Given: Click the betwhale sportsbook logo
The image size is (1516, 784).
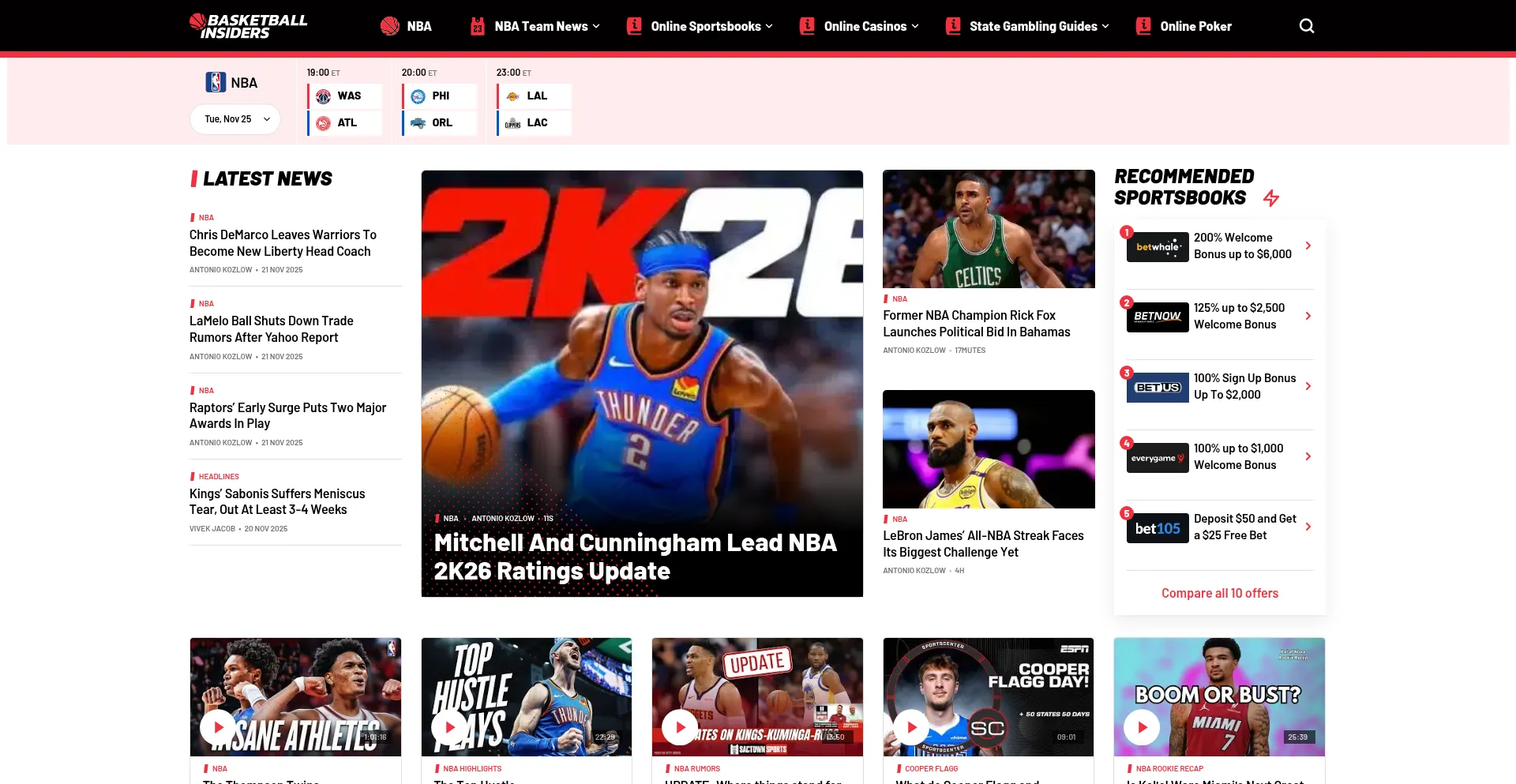Looking at the screenshot, I should (1157, 247).
